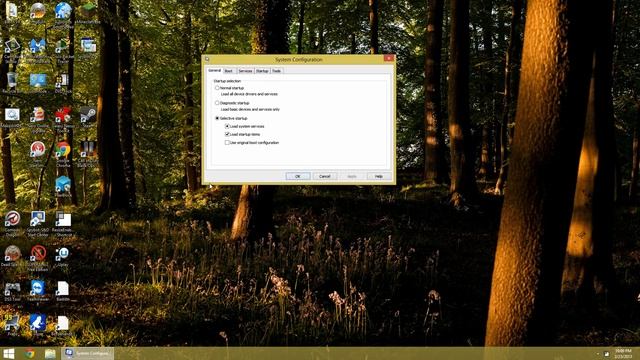Switch to the Boot tab
The image size is (640, 360).
229,71
